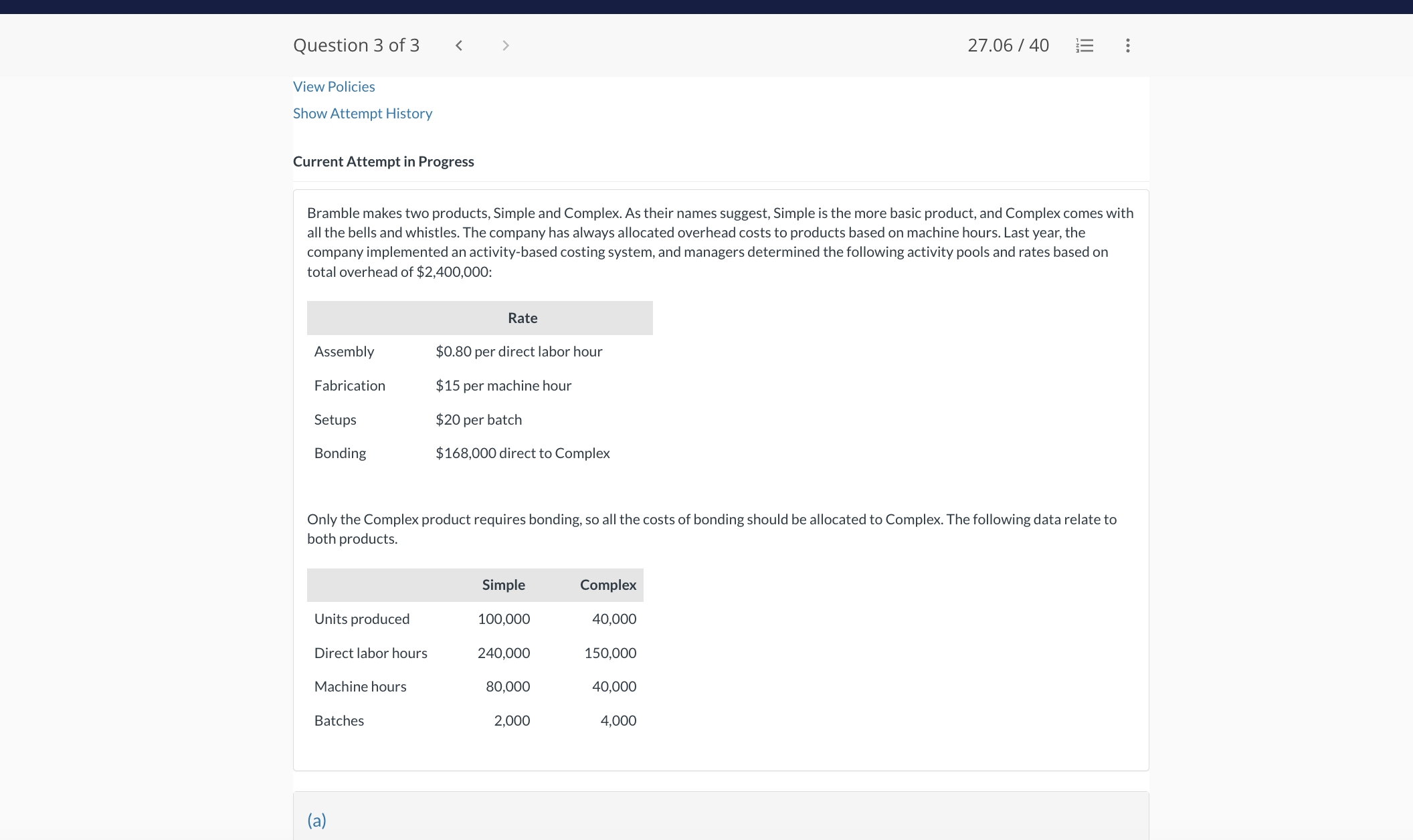Click the Rate table header
The width and height of the screenshot is (1413, 840).
522,318
